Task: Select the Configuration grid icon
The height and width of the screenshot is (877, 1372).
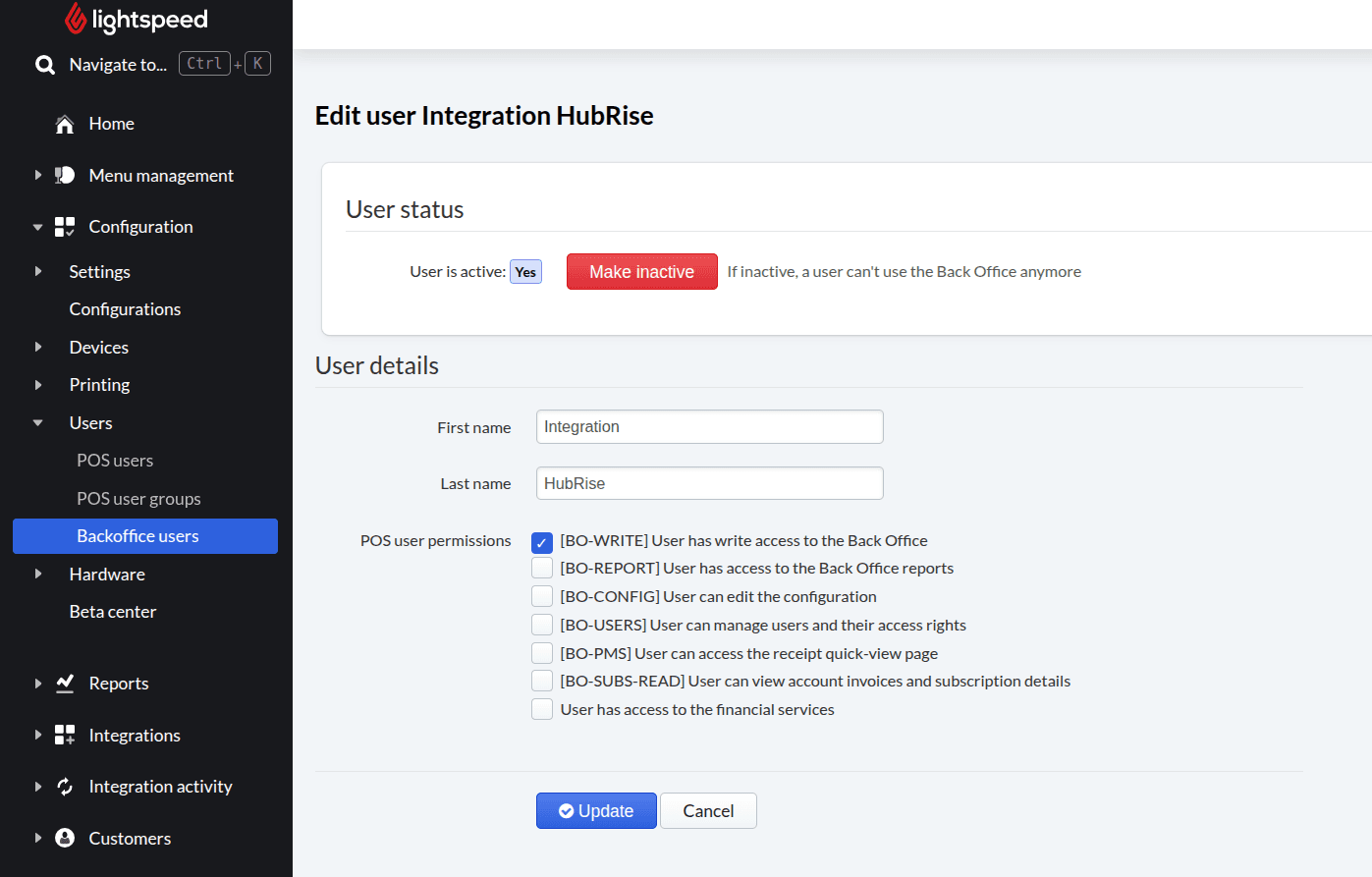Action: pos(64,226)
